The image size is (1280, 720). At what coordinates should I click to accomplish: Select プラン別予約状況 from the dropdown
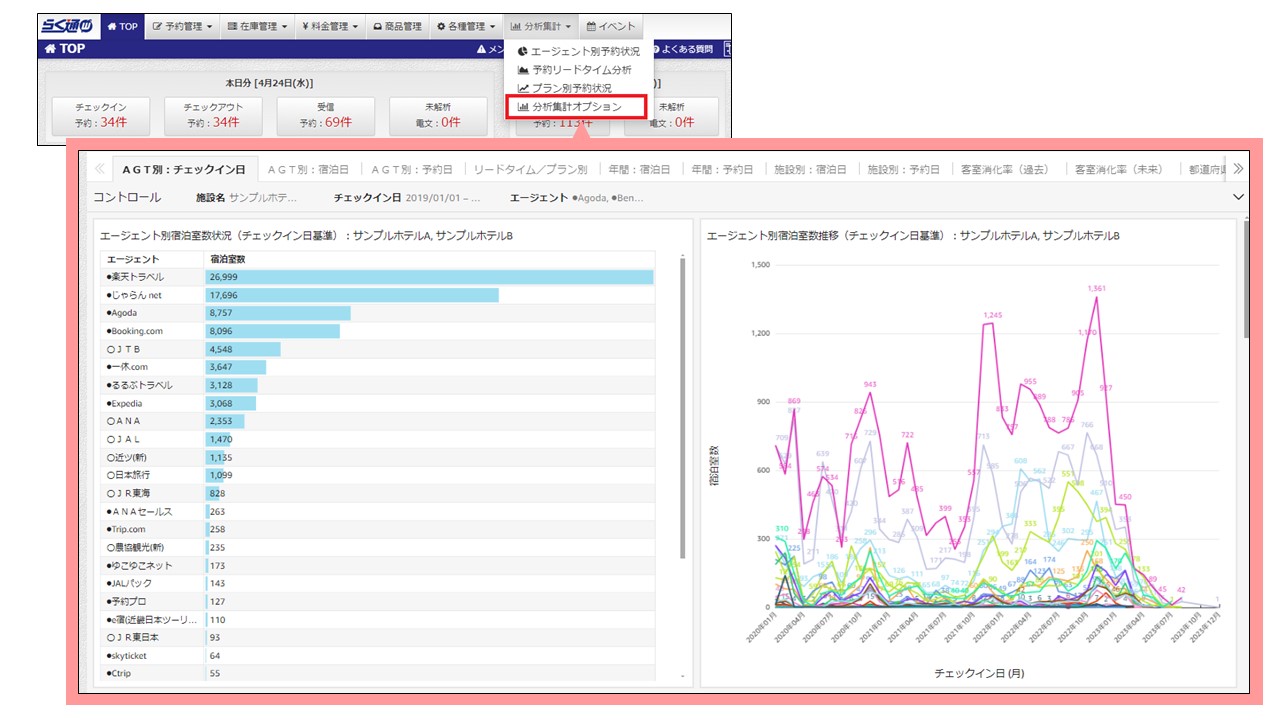click(x=565, y=88)
